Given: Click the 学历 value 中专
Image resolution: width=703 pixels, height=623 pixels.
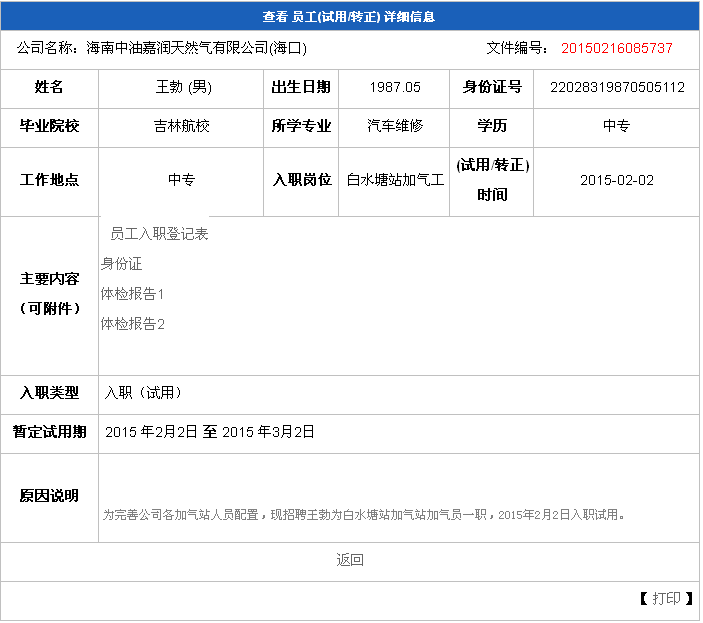Looking at the screenshot, I should 616,126.
